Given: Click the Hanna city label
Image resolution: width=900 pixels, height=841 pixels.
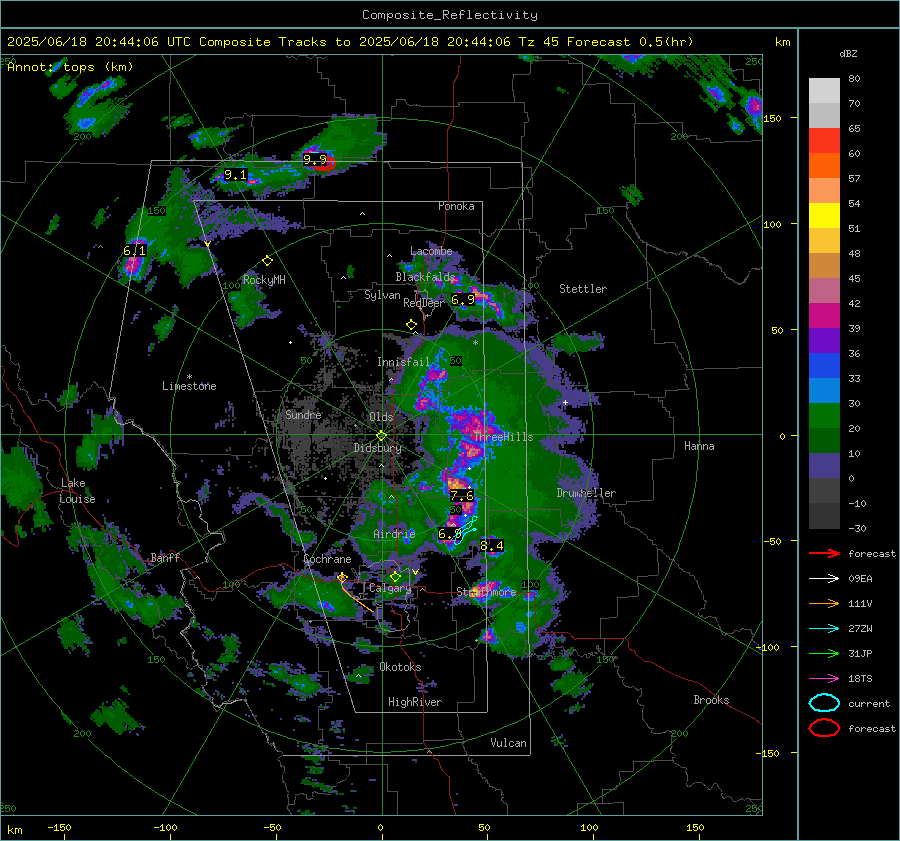Looking at the screenshot, I should [699, 446].
